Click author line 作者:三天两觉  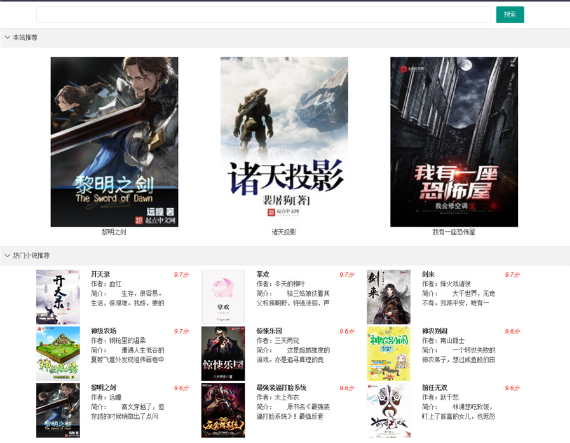[x=278, y=341]
